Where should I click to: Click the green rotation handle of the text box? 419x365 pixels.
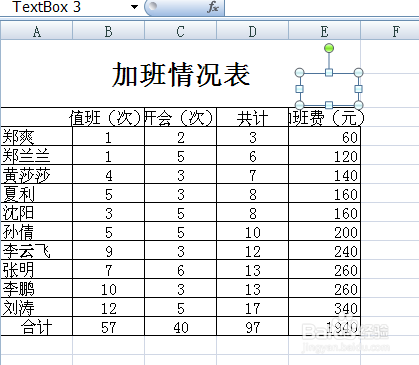coord(329,48)
